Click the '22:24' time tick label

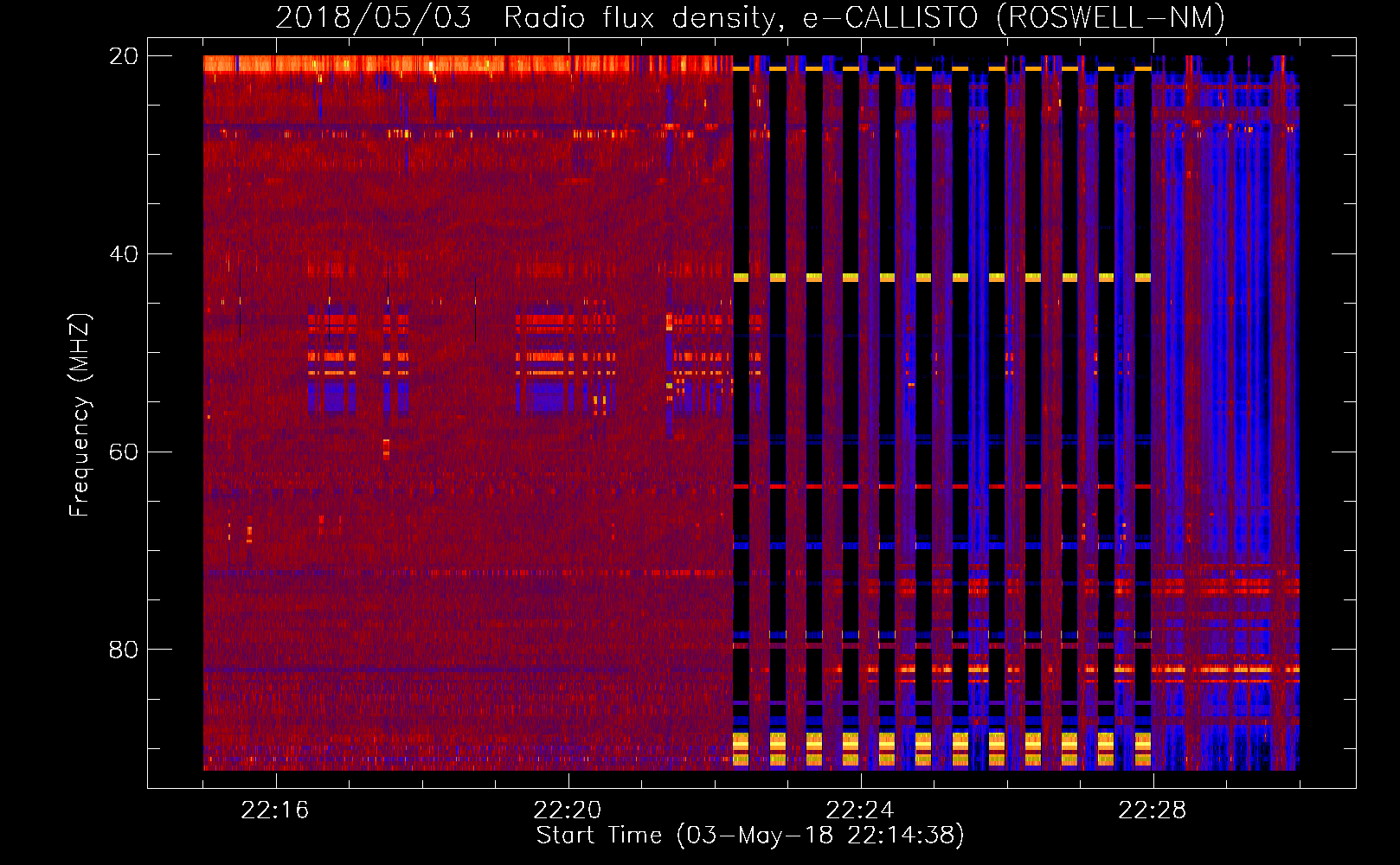[860, 811]
